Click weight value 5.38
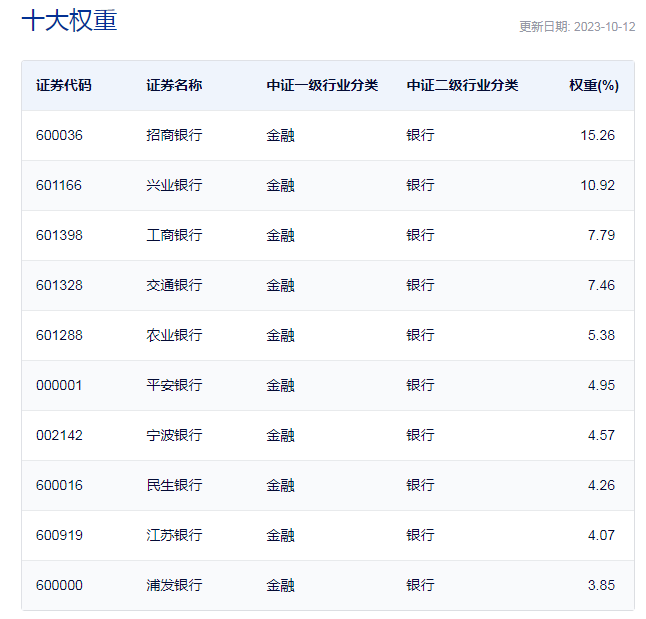The image size is (646, 619). [x=602, y=335]
